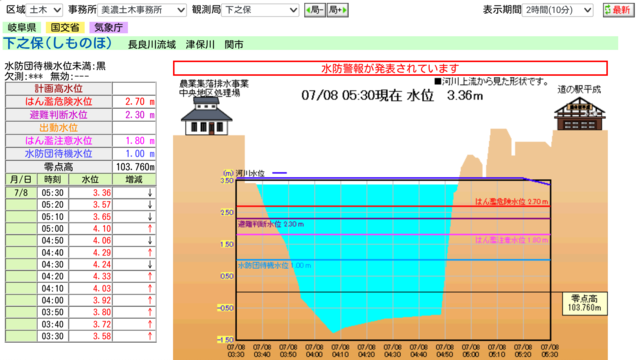Open the 区域 dropdown showing 土木
The image size is (640, 360).
pos(44,10)
